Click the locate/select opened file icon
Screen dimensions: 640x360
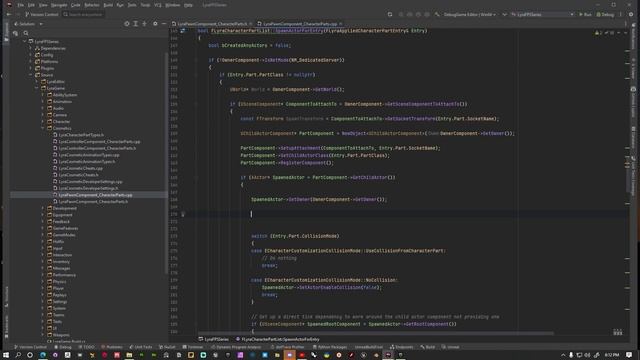(127, 24)
